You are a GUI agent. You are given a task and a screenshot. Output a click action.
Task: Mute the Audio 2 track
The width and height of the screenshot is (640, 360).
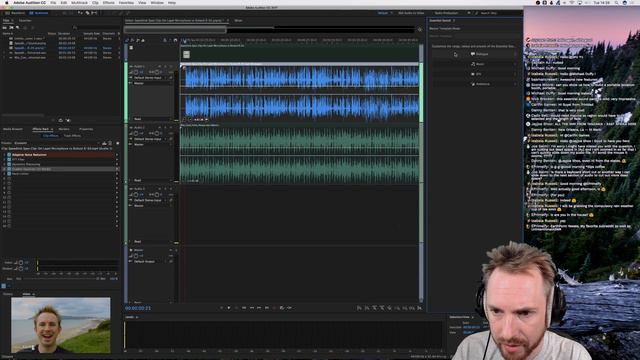tap(159, 127)
